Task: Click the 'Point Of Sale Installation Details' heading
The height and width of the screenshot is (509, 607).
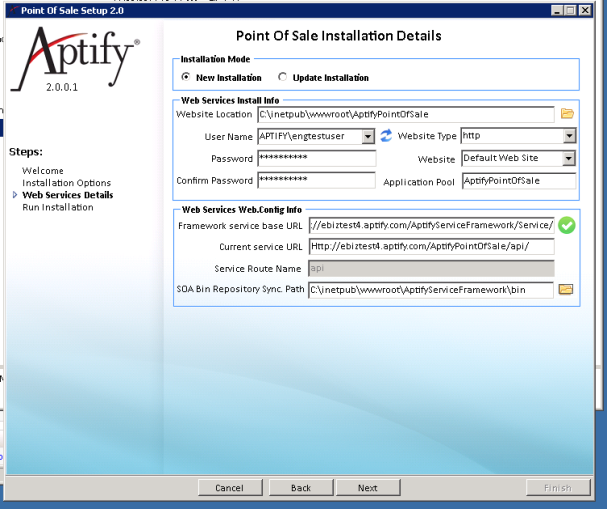Action: [x=339, y=36]
